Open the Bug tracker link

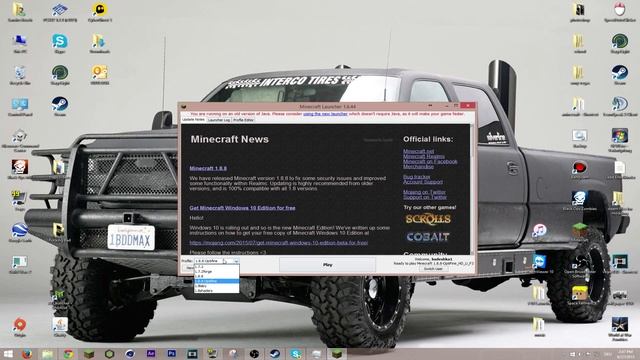[417, 177]
